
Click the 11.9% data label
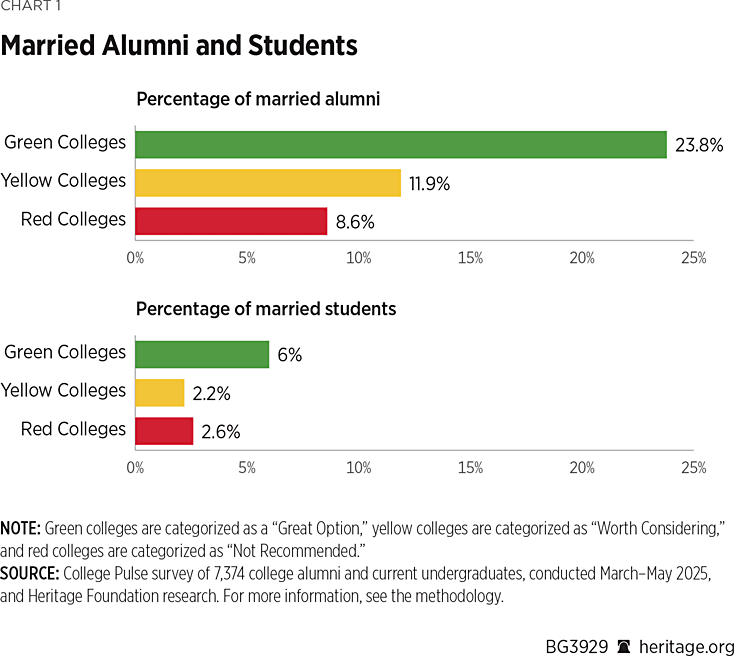pyautogui.click(x=429, y=183)
